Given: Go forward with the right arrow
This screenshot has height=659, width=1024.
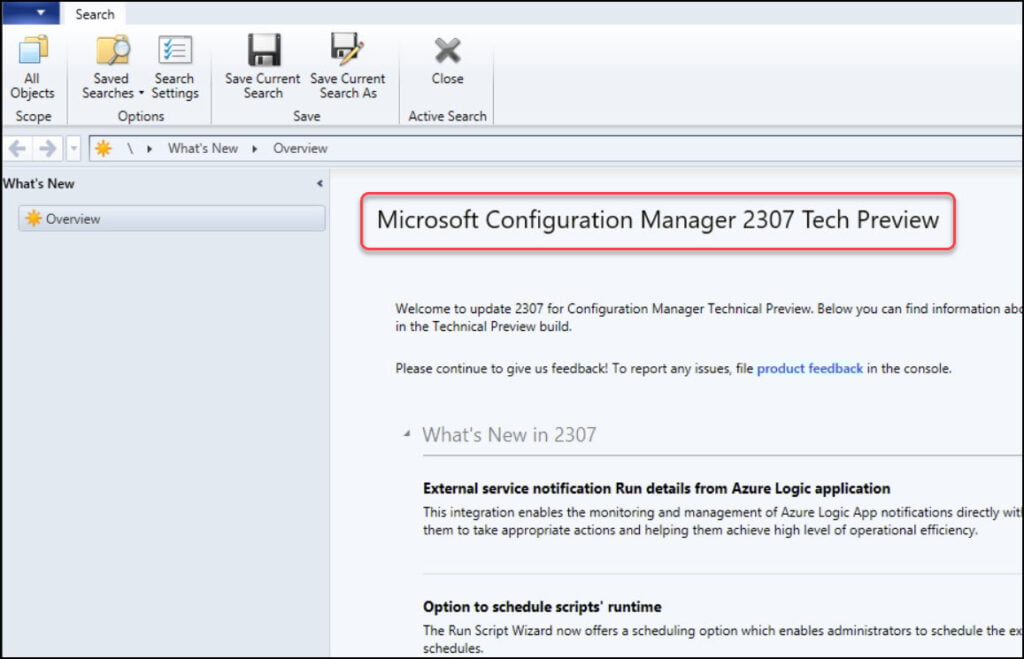Looking at the screenshot, I should pyautogui.click(x=48, y=149).
